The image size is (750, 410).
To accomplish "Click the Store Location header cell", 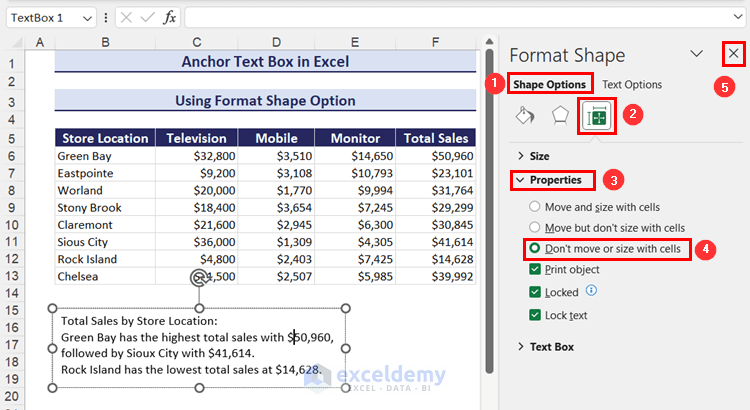I will [x=105, y=138].
